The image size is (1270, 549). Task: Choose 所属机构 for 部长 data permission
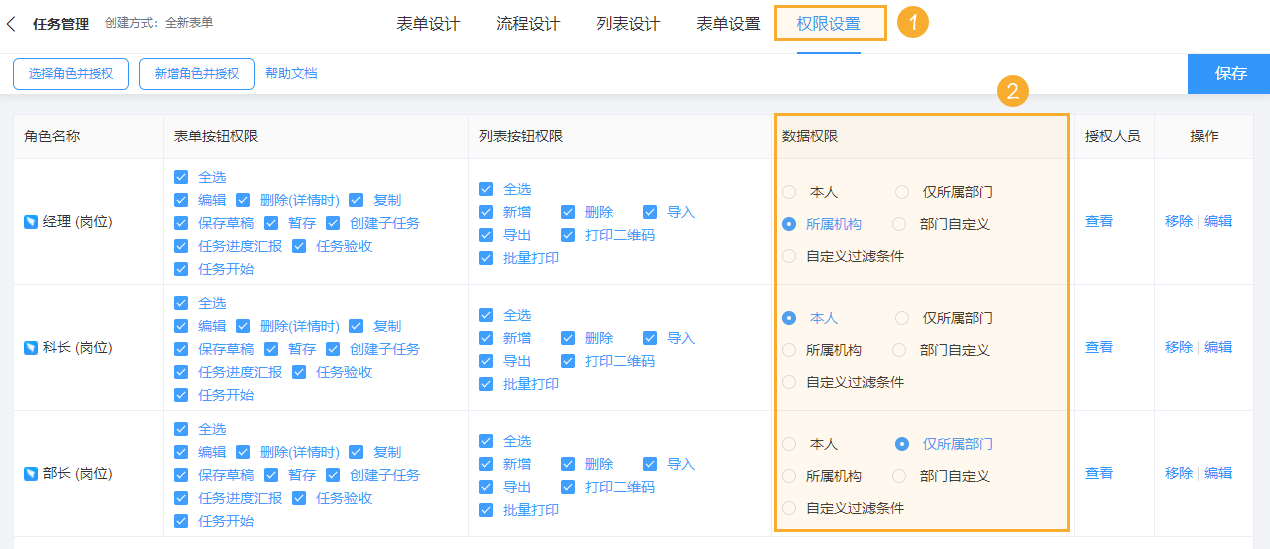[x=789, y=476]
